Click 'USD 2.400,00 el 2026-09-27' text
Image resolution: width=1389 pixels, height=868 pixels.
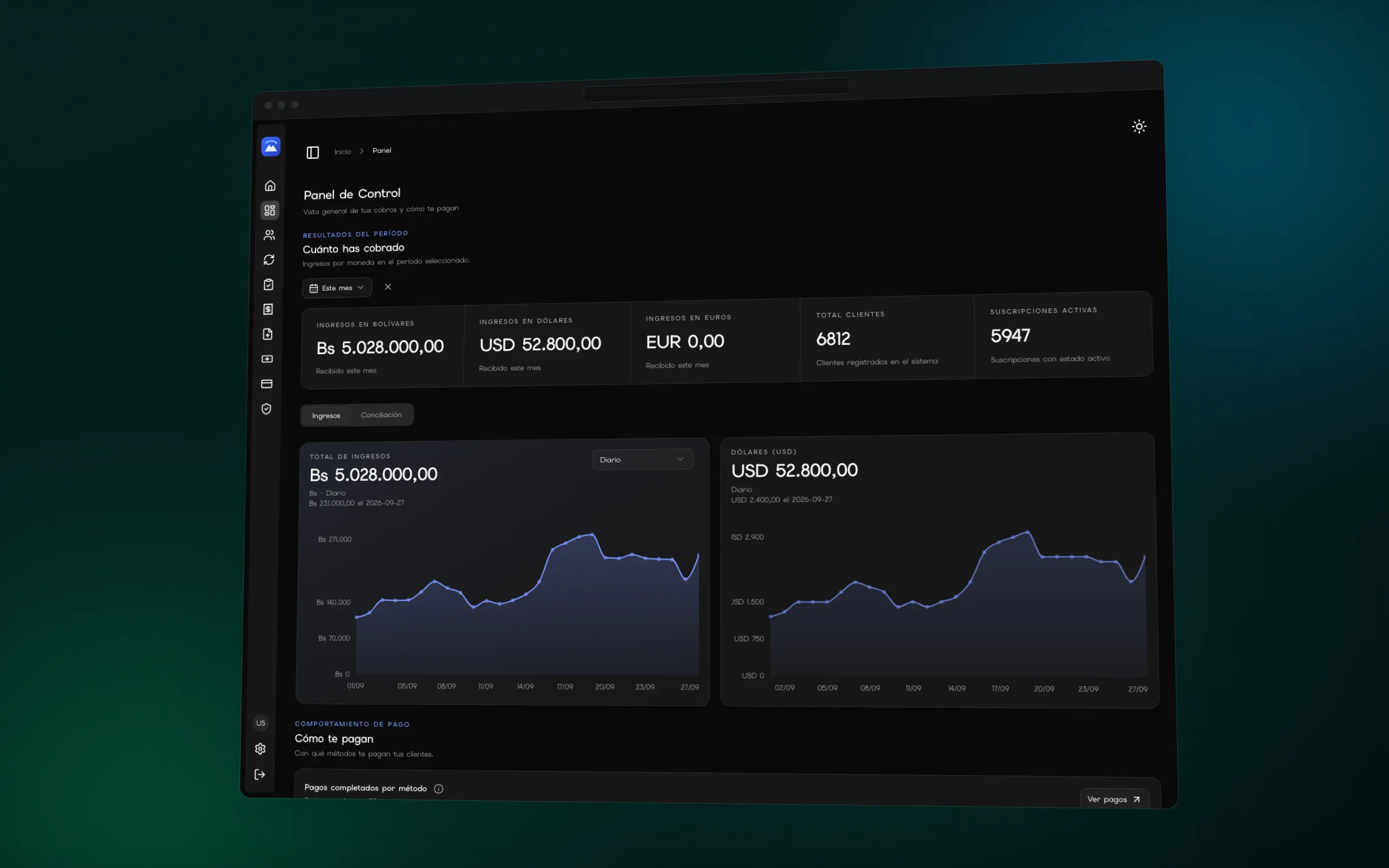(x=782, y=500)
